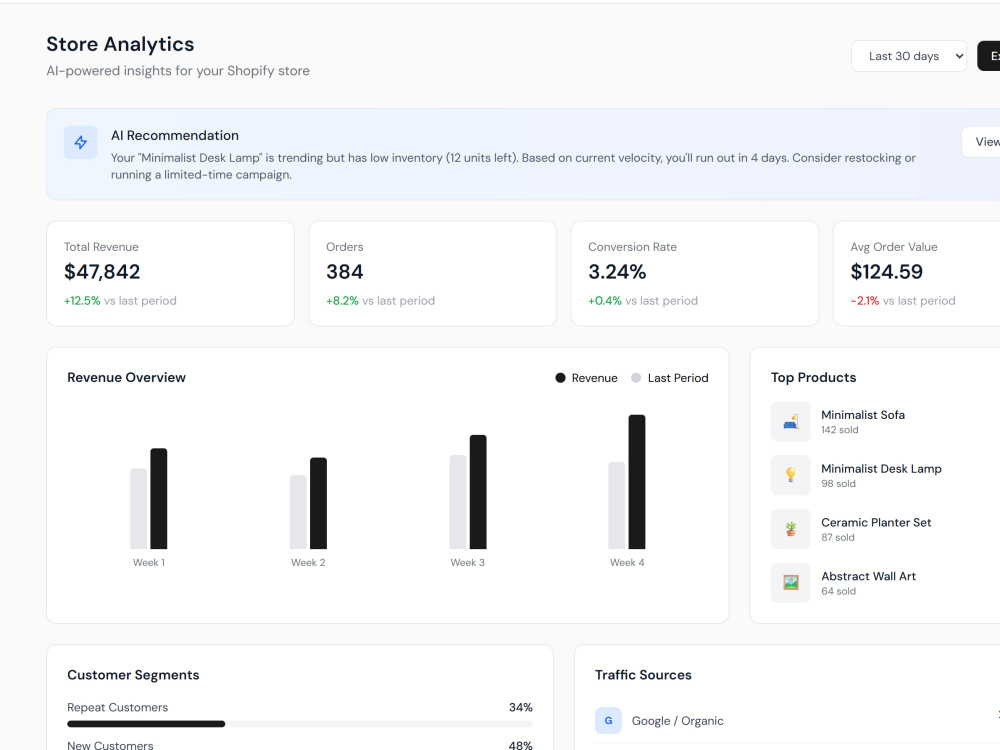Click the '142 sold' text
Viewport: 1000px width, 750px height.
(x=840, y=430)
